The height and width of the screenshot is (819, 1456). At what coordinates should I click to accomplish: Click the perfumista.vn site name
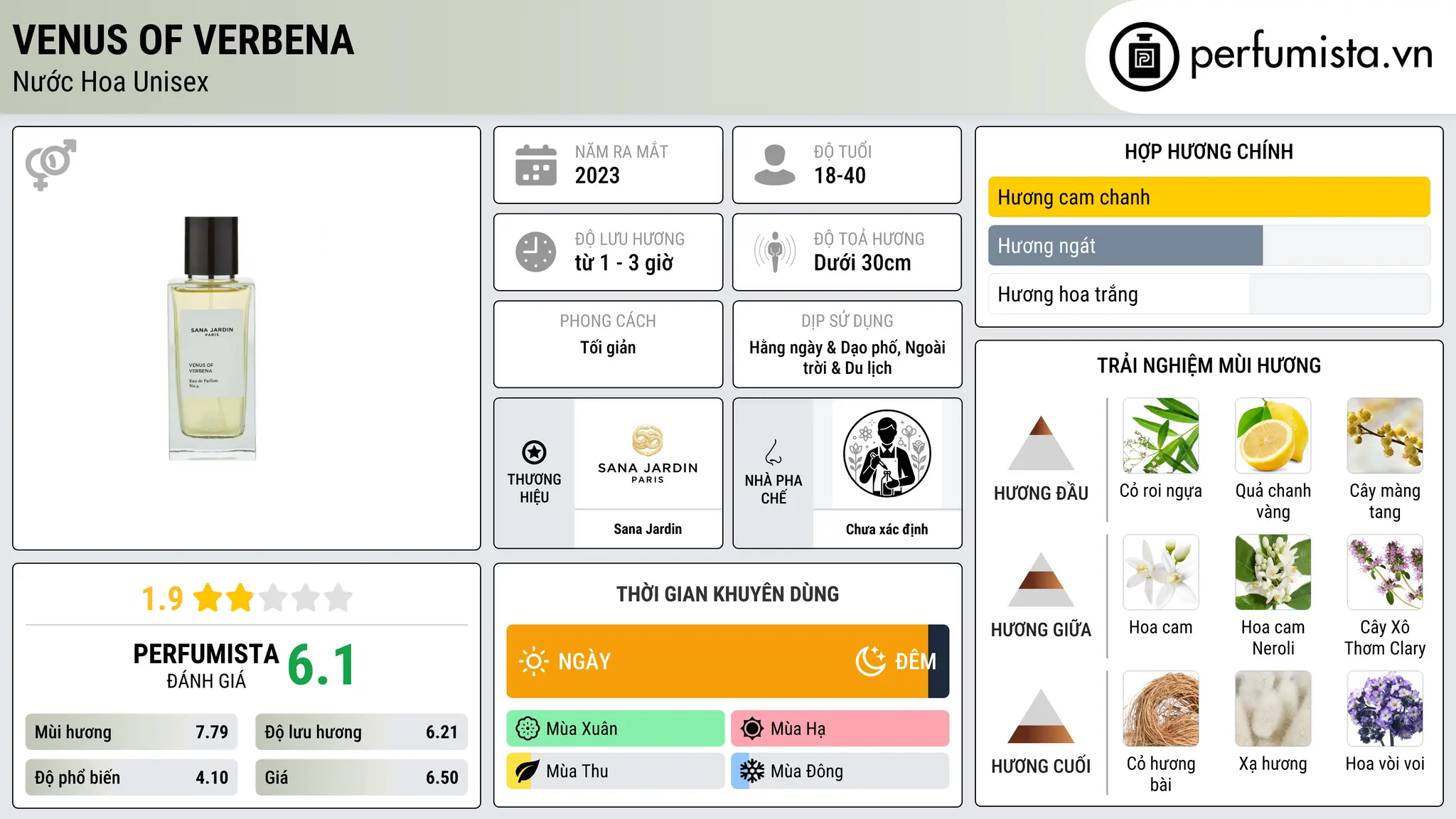1312,54
